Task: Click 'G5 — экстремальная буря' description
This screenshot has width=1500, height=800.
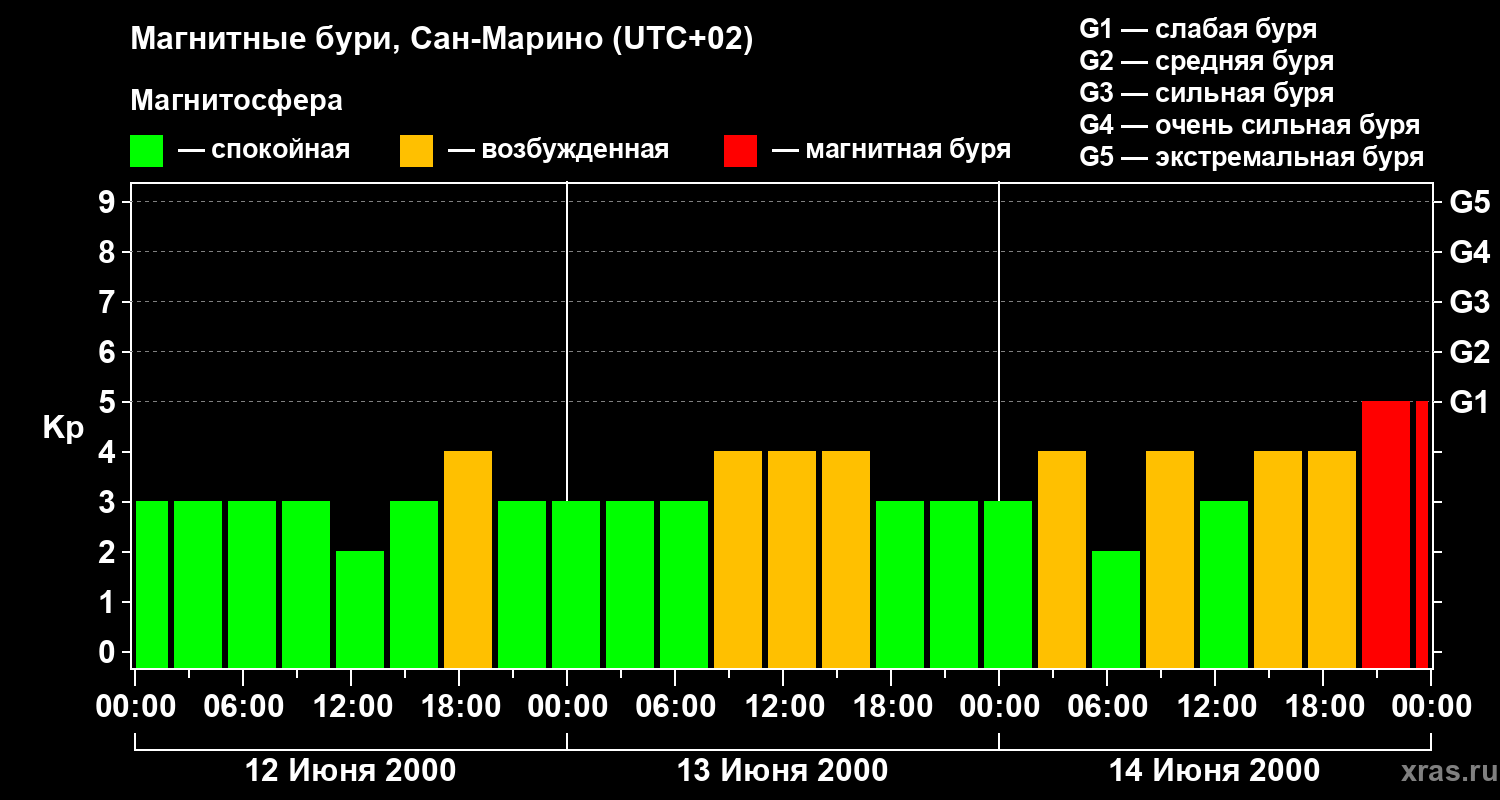Action: (x=1252, y=157)
